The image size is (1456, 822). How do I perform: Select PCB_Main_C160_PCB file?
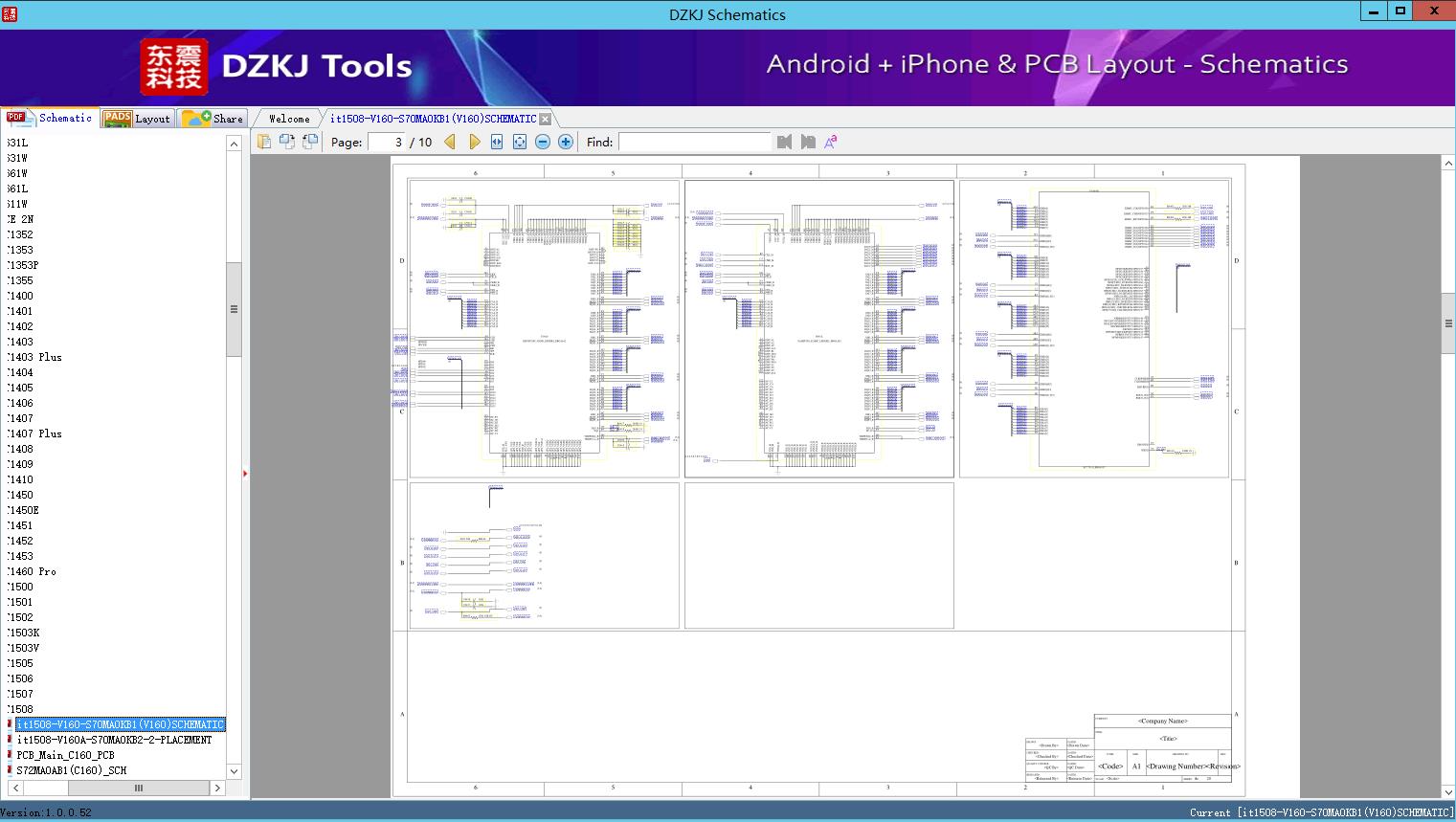[65, 755]
